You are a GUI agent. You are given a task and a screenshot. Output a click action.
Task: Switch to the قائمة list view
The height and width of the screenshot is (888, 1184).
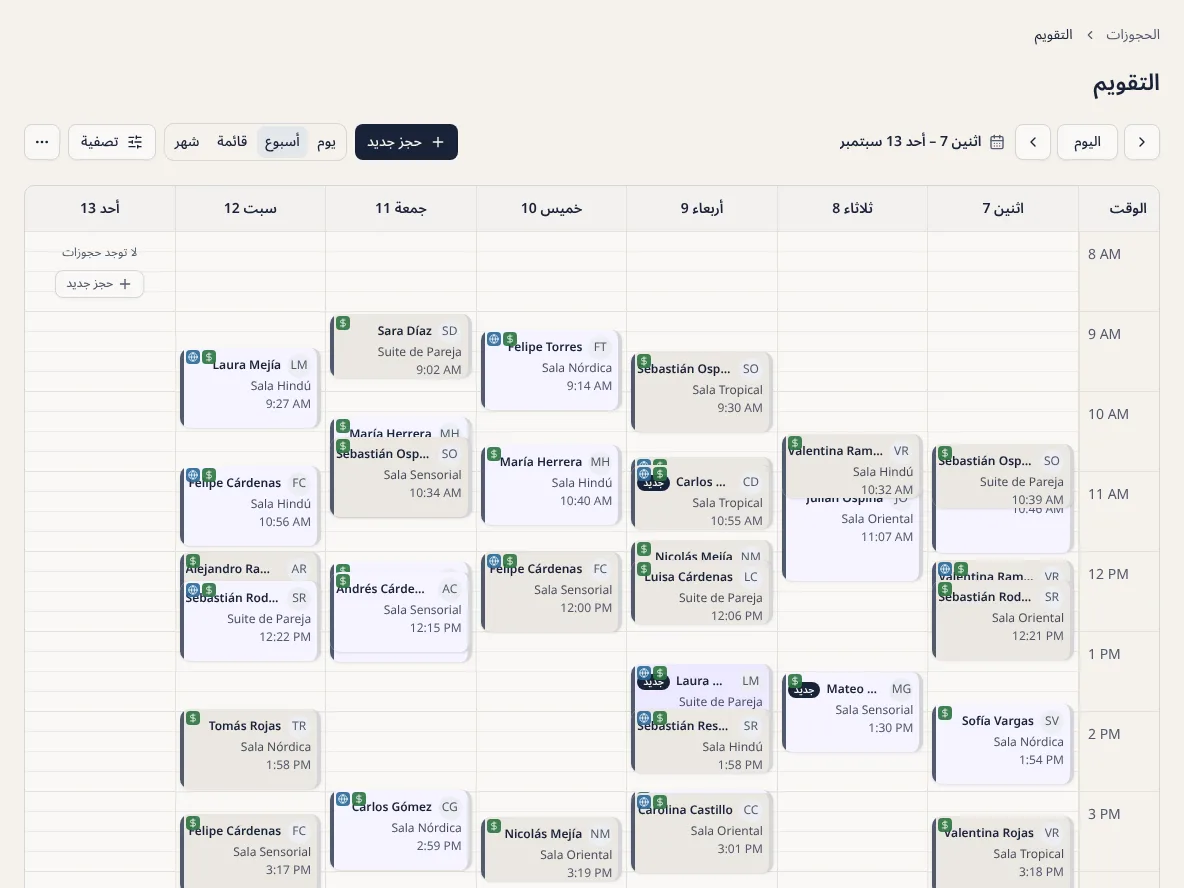point(232,142)
